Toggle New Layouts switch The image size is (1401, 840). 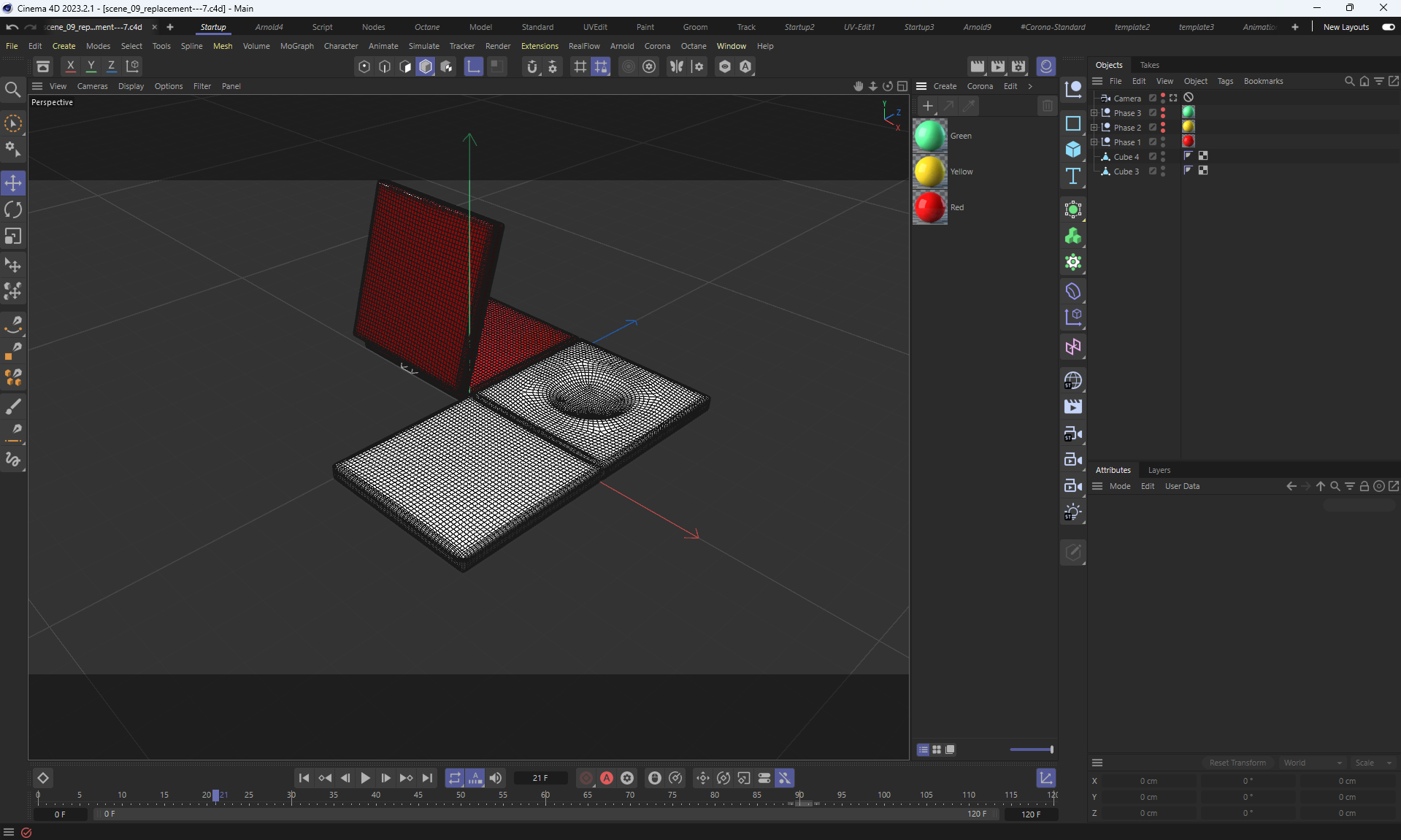click(x=1388, y=27)
